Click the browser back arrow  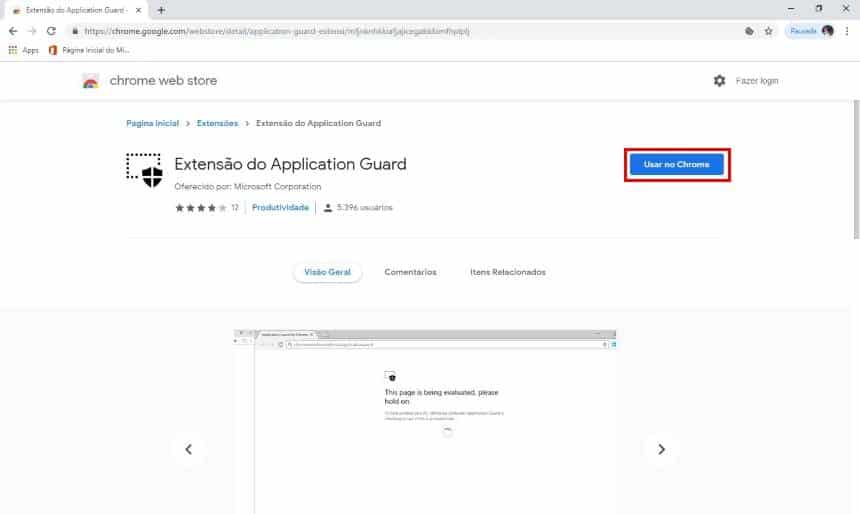pos(13,31)
